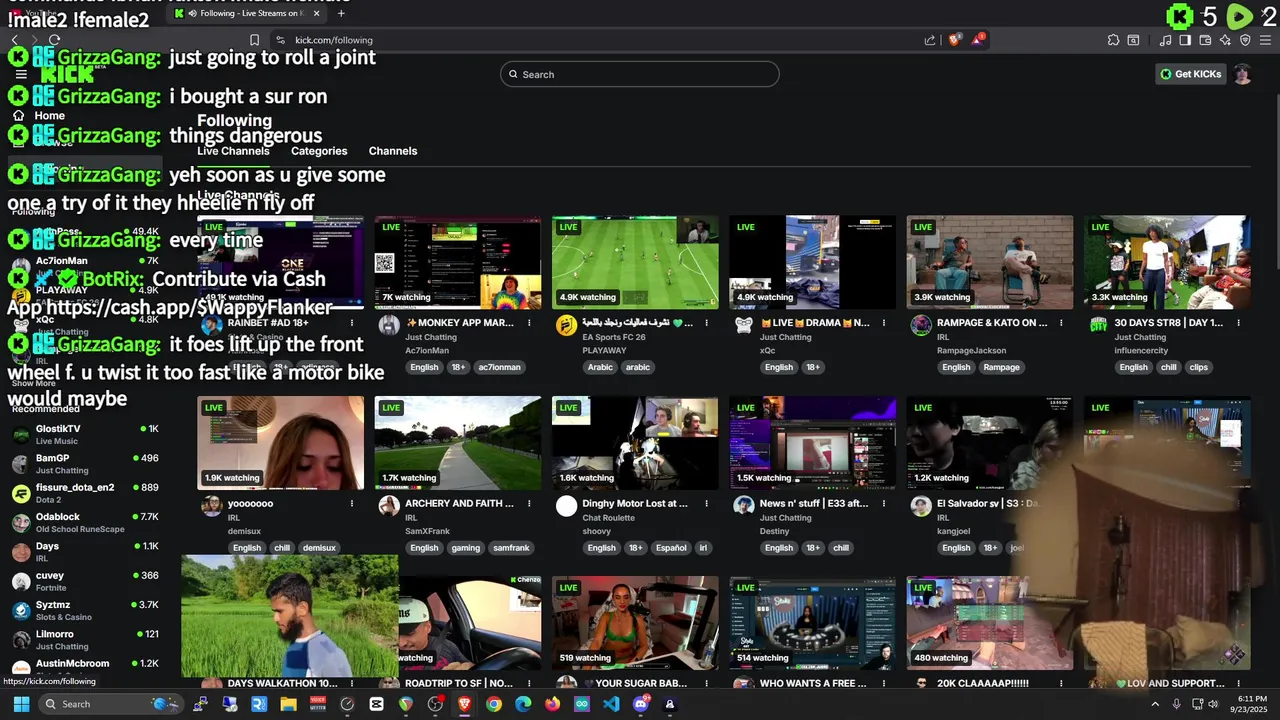Open options menu for ARCHERY AND FAITH stream
Screen dimensions: 1280x720
tap(529, 504)
